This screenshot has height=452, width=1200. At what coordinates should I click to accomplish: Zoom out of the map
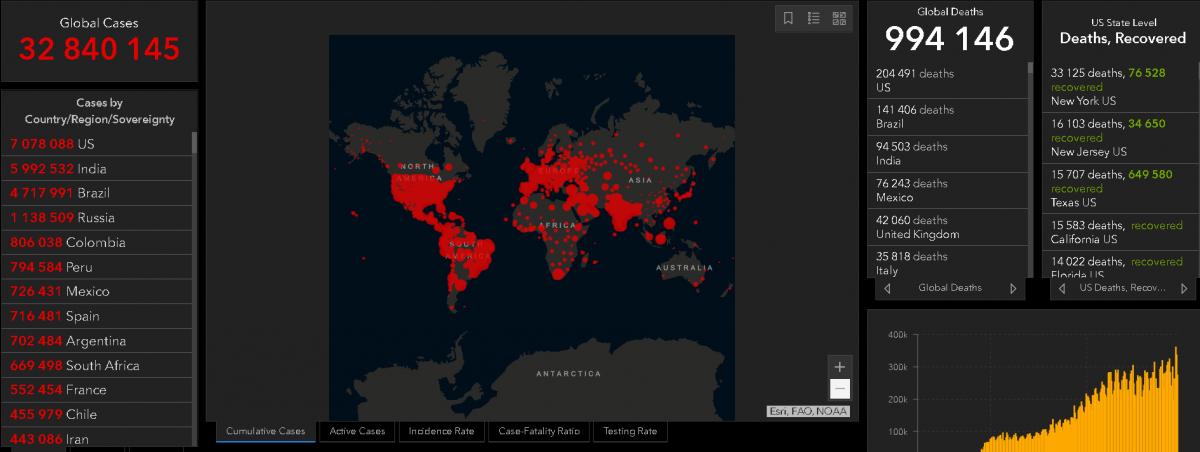tap(840, 389)
